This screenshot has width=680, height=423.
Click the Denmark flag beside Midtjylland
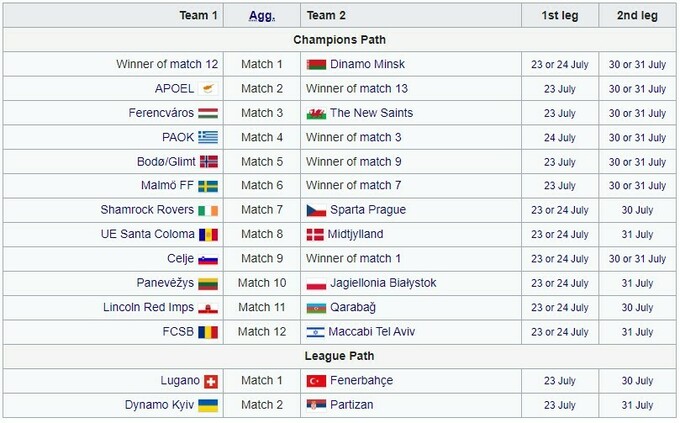coord(316,234)
